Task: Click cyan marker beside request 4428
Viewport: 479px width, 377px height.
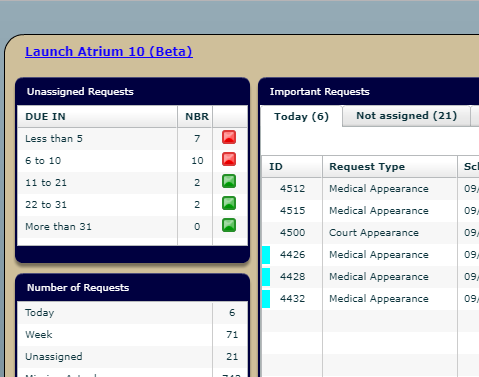Action: (x=266, y=277)
